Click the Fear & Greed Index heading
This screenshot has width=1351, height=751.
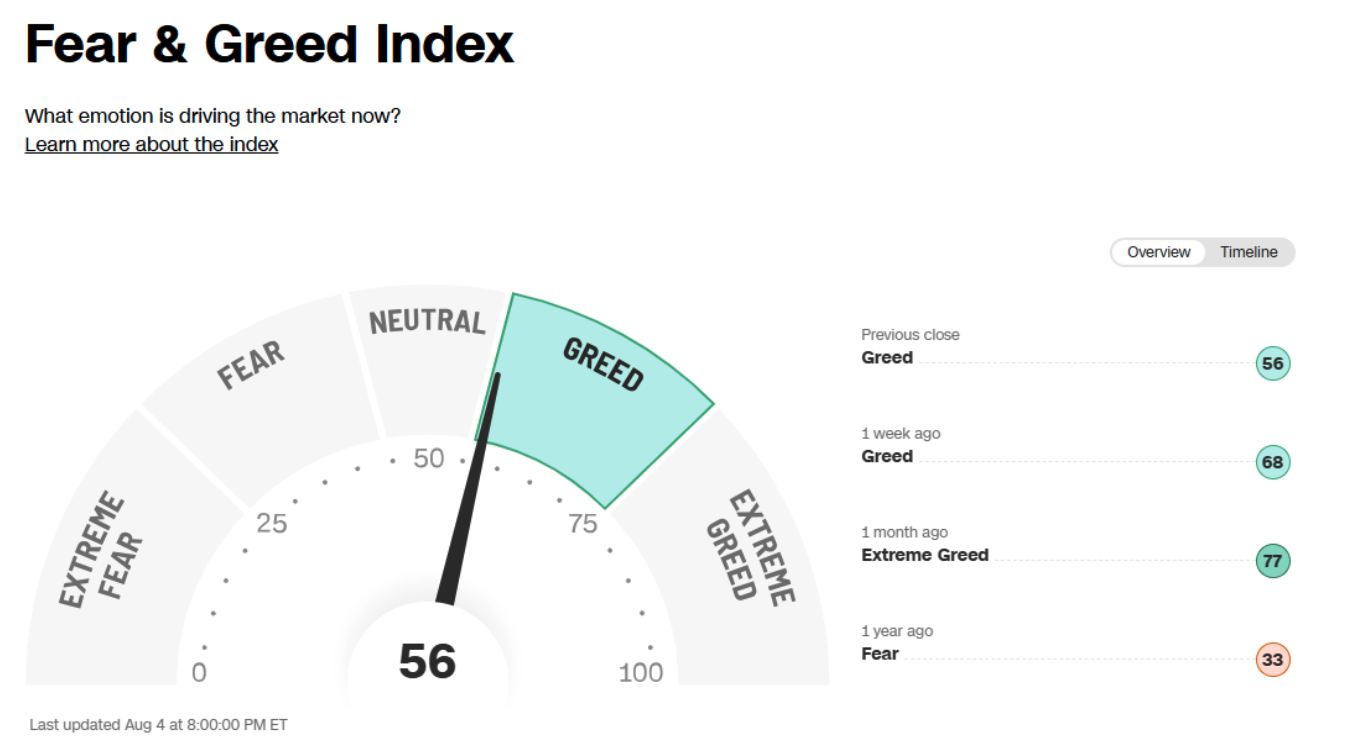269,44
